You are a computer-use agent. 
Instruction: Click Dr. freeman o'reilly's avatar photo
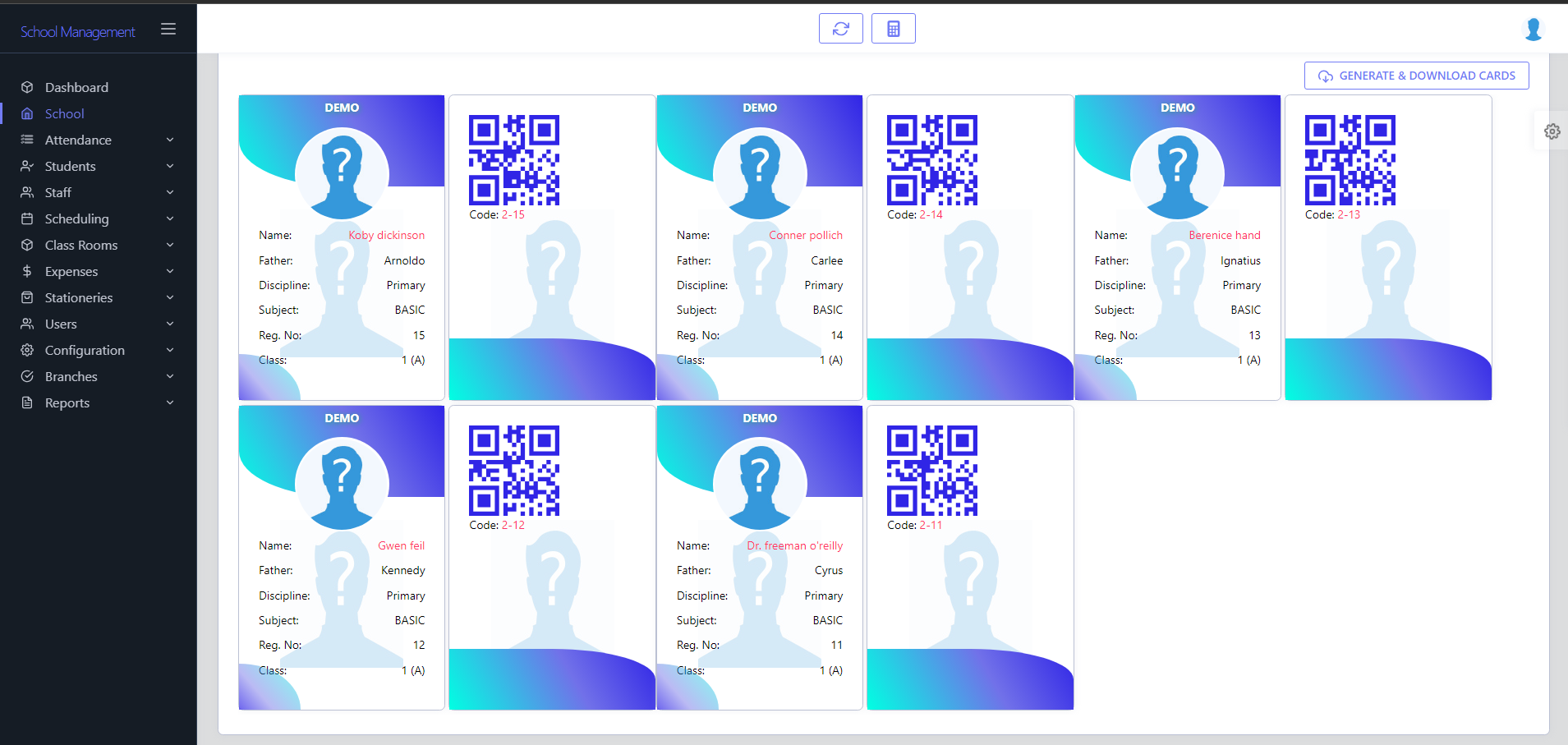pos(760,484)
